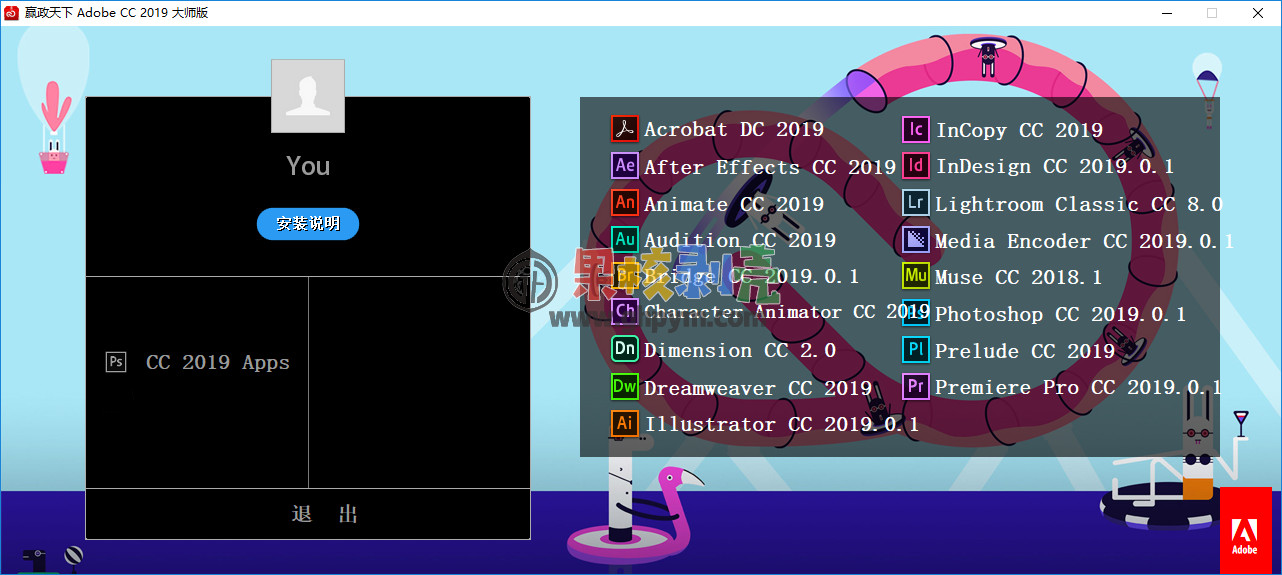This screenshot has width=1282, height=575.
Task: Open the 安装说明 install instructions button
Action: [x=308, y=224]
